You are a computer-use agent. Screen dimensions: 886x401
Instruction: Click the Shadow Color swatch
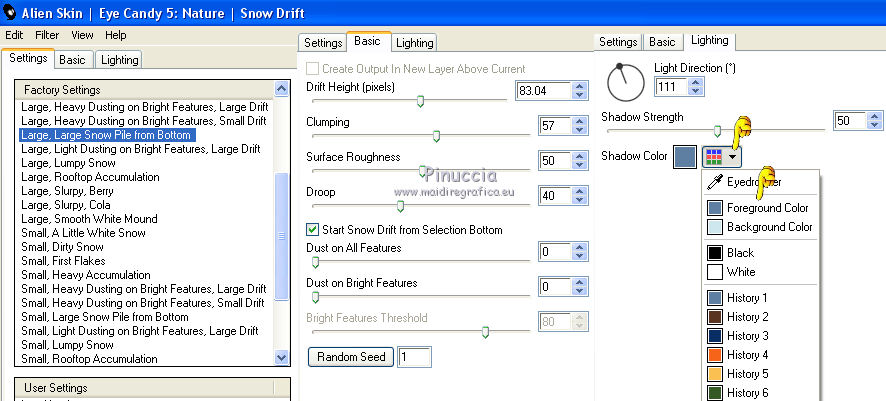click(x=685, y=157)
